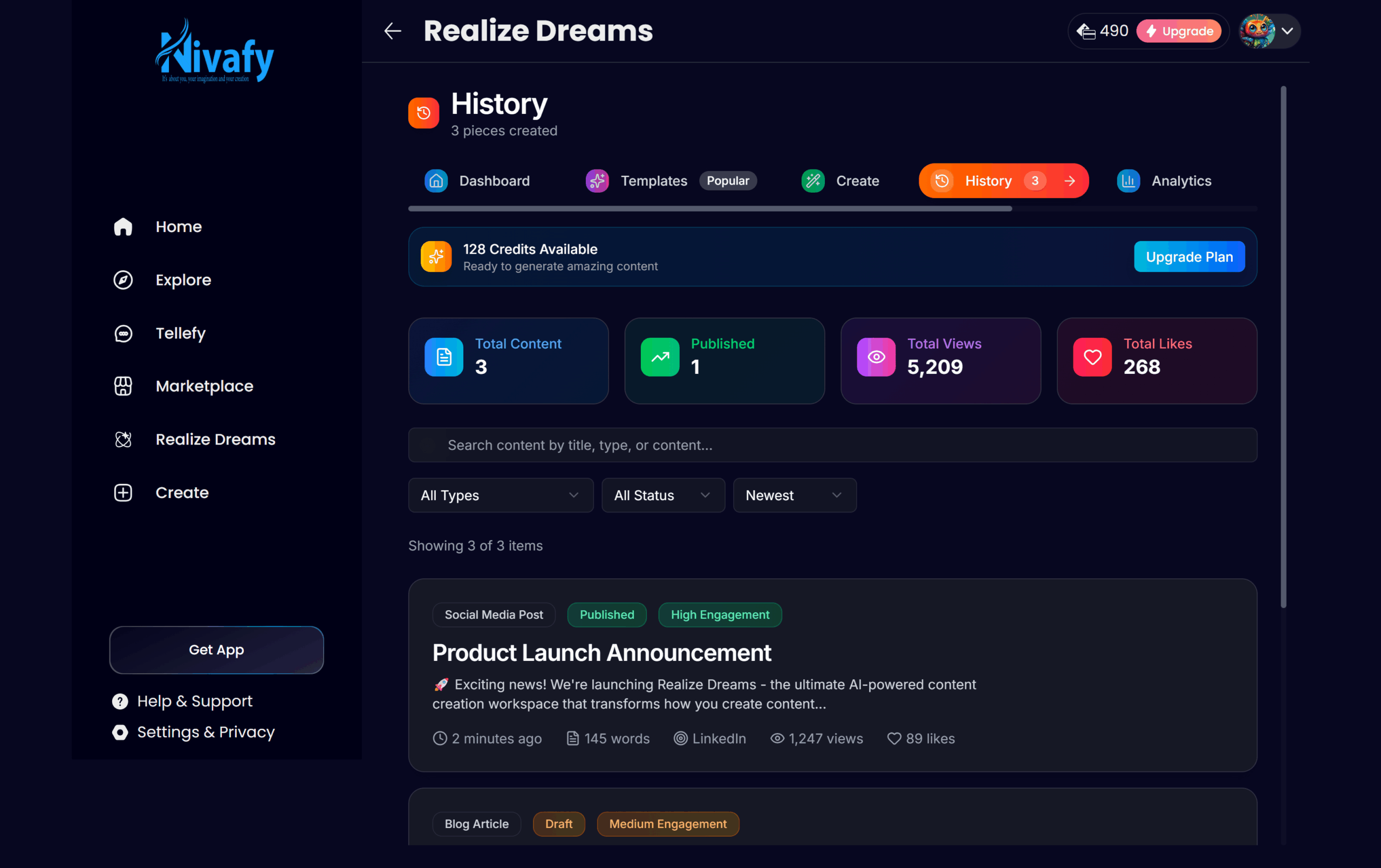Focus the content search field
Viewport: 1381px width, 868px height.
832,445
